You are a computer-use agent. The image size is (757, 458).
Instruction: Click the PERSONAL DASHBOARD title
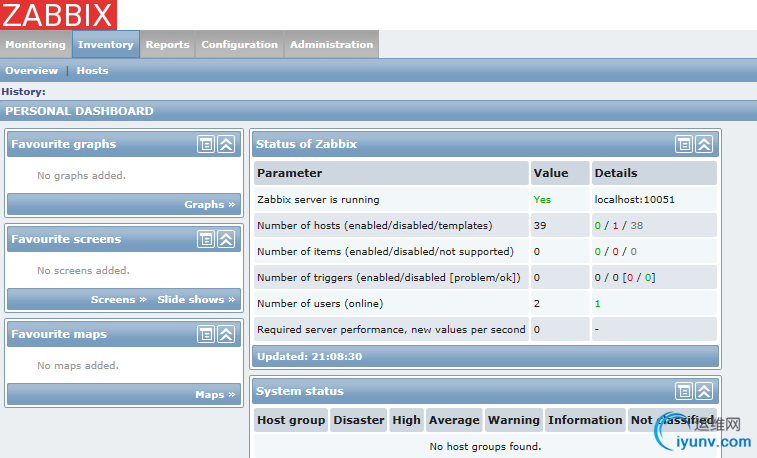79,111
